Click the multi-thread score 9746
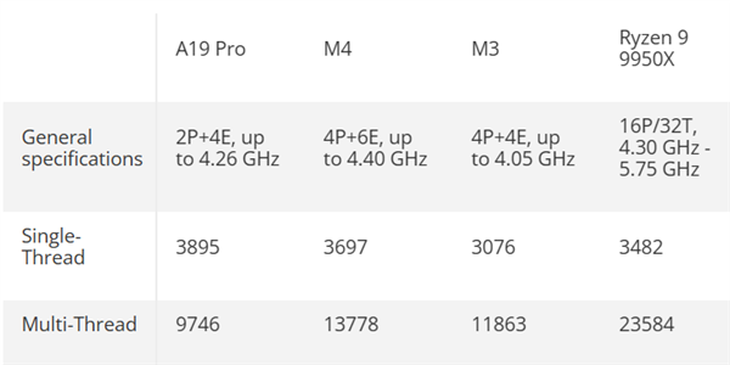This screenshot has height=365, width=730. [197, 324]
